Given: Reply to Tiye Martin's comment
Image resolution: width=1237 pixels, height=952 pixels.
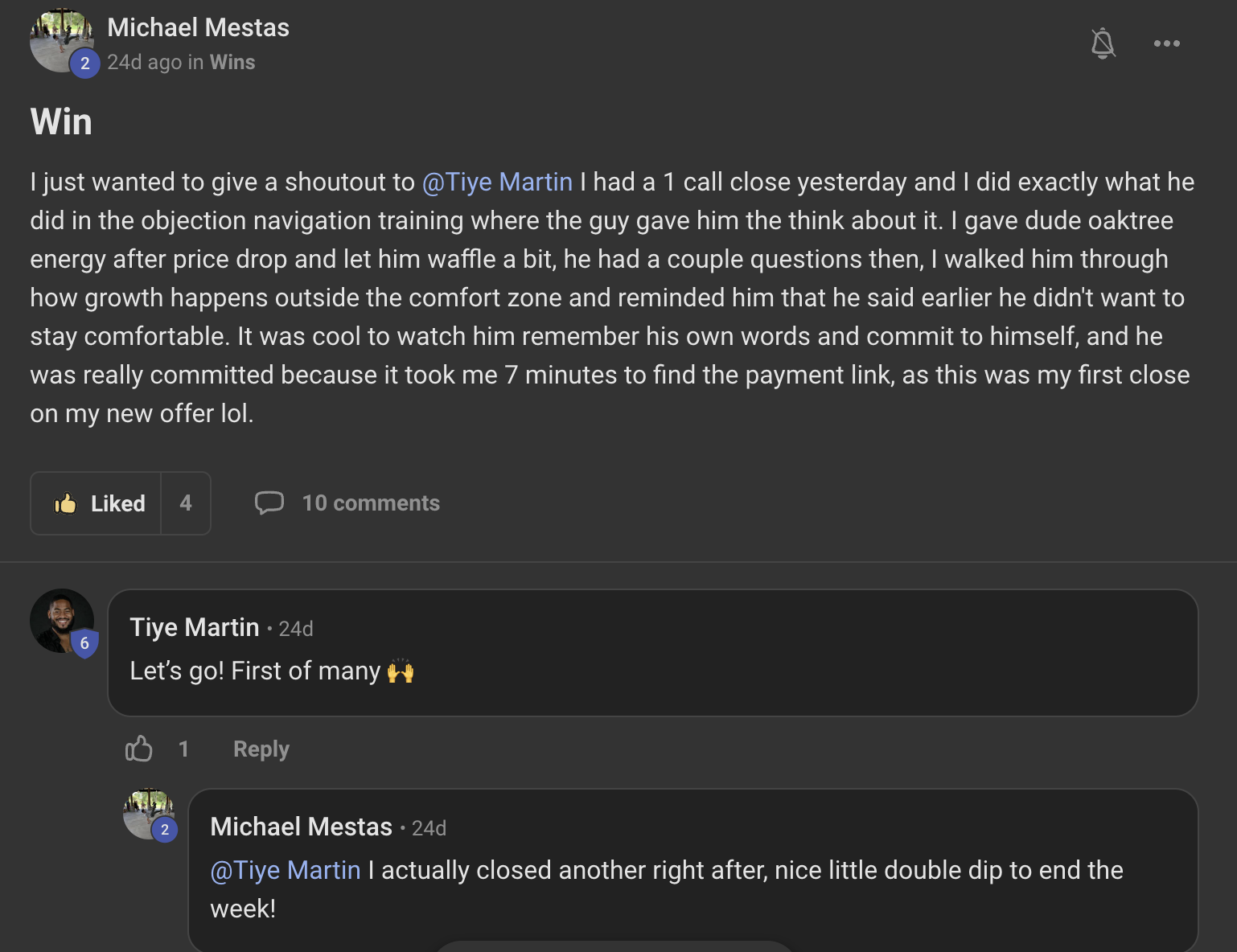Looking at the screenshot, I should (261, 749).
